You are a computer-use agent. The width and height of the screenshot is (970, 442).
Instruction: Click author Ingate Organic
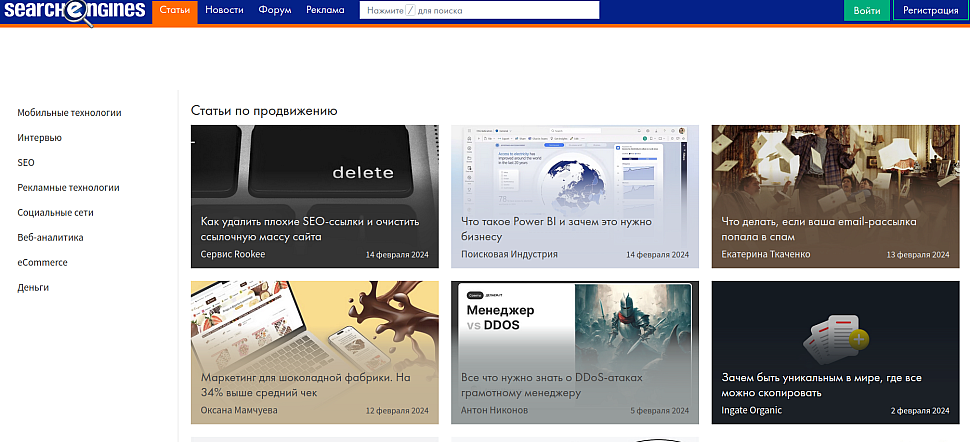[x=752, y=410]
